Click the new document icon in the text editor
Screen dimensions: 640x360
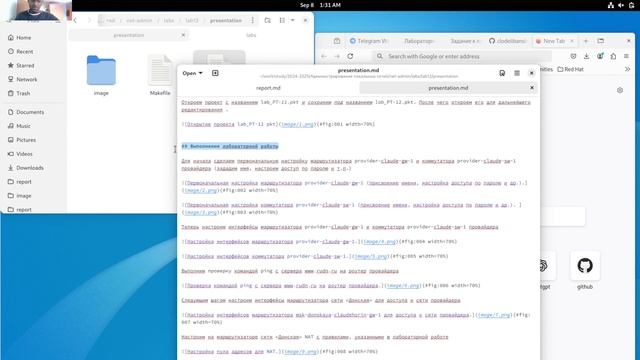point(215,73)
